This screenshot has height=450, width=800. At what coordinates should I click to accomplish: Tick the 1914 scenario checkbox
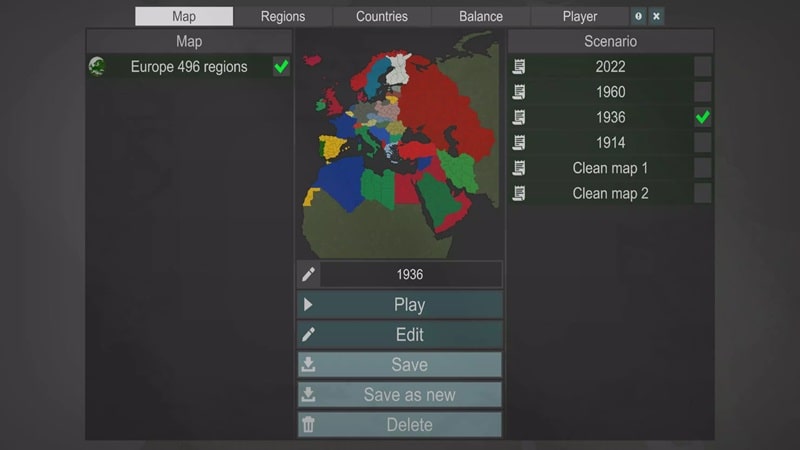click(x=703, y=143)
